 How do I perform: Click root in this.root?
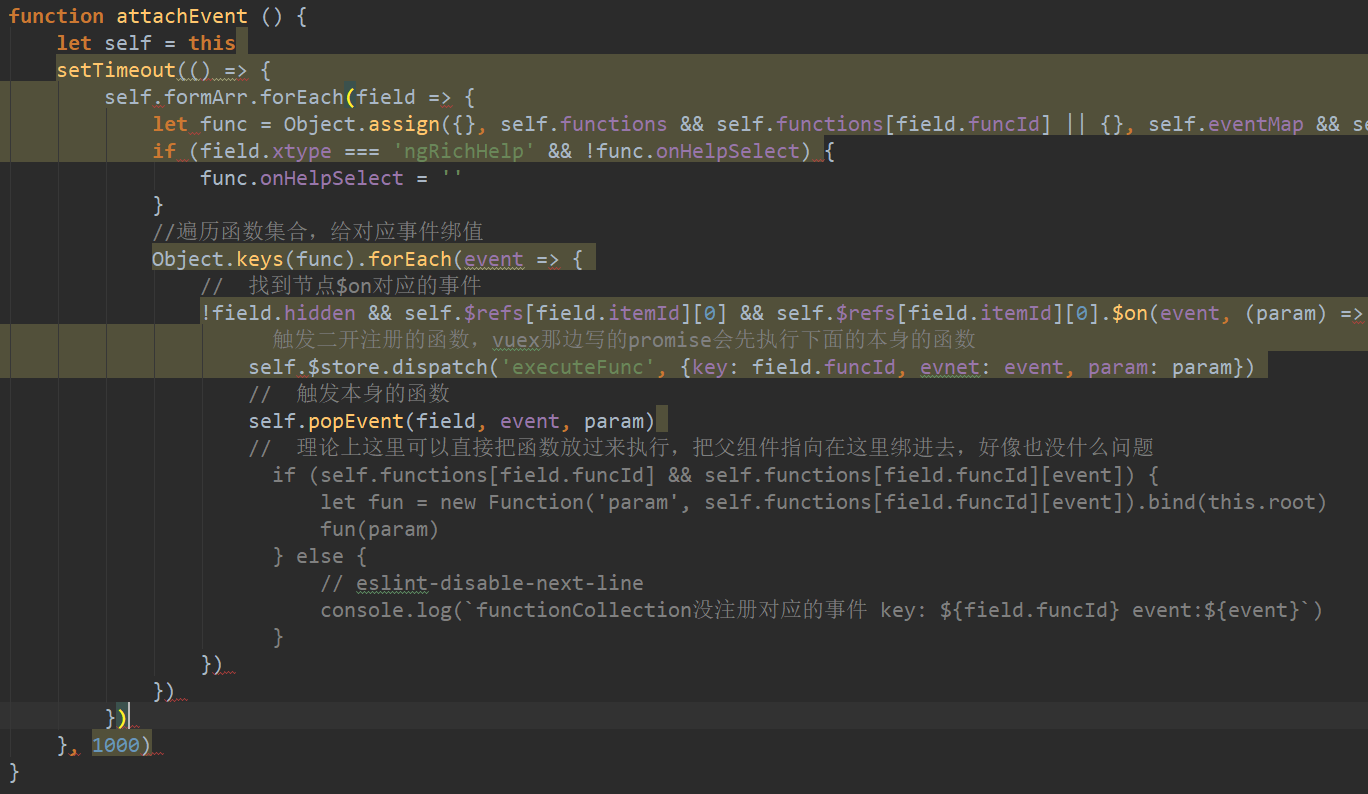click(x=1292, y=502)
